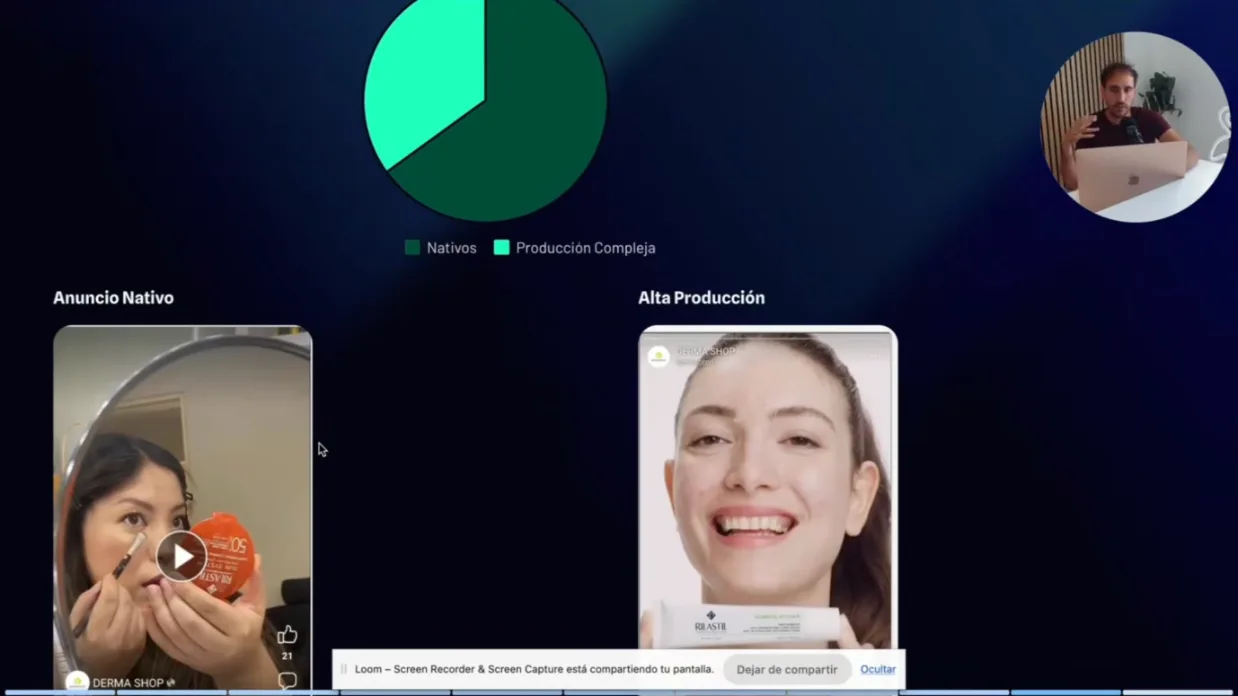Screen dimensions: 1238x696
Task: Stop sharing with Dejar de compartir
Action: tap(787, 669)
